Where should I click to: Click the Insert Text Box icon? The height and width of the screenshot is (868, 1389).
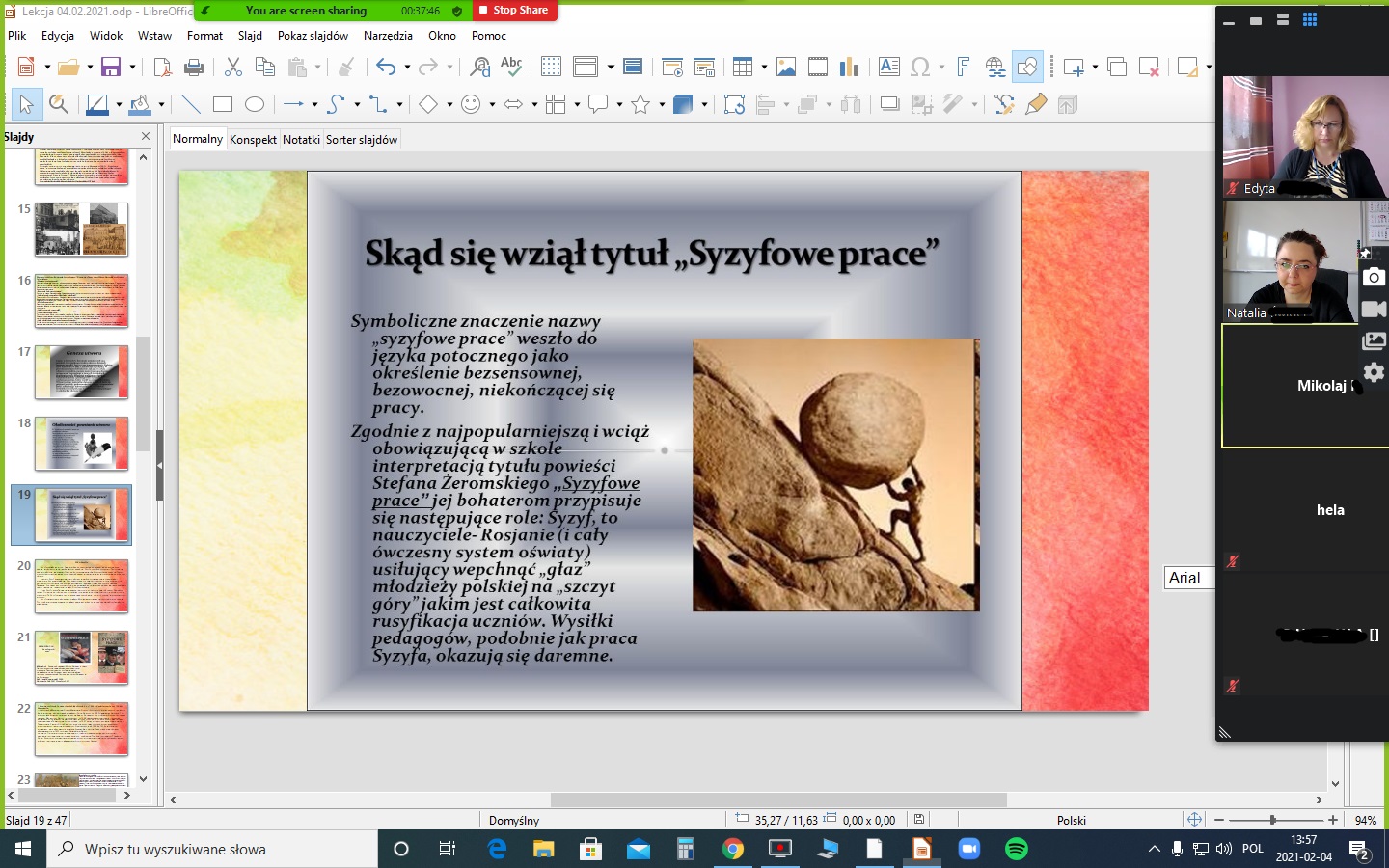889,67
